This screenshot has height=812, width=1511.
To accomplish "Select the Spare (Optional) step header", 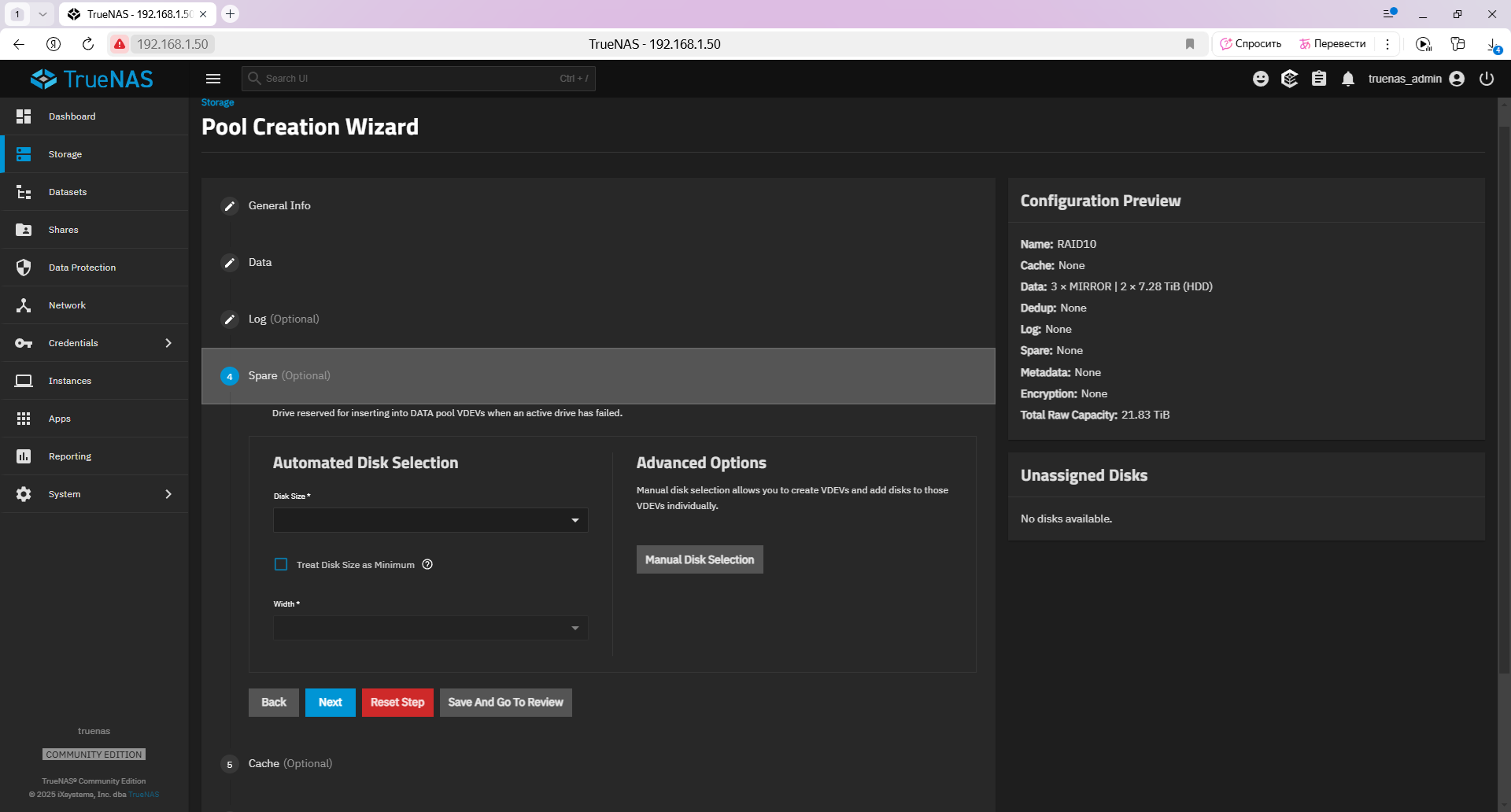I will (598, 376).
